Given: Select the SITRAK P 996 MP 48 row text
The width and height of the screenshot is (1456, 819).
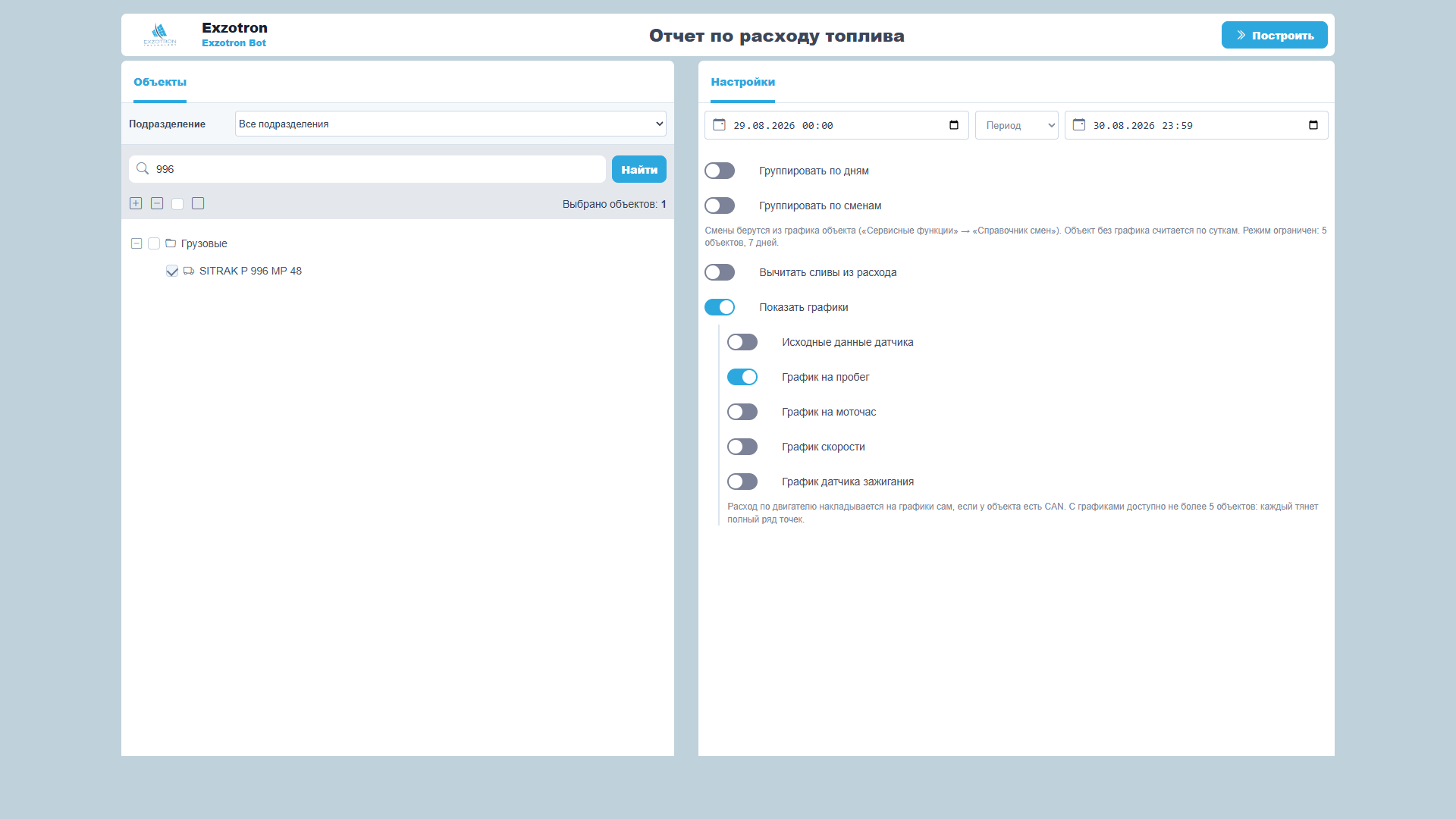Looking at the screenshot, I should click(250, 271).
